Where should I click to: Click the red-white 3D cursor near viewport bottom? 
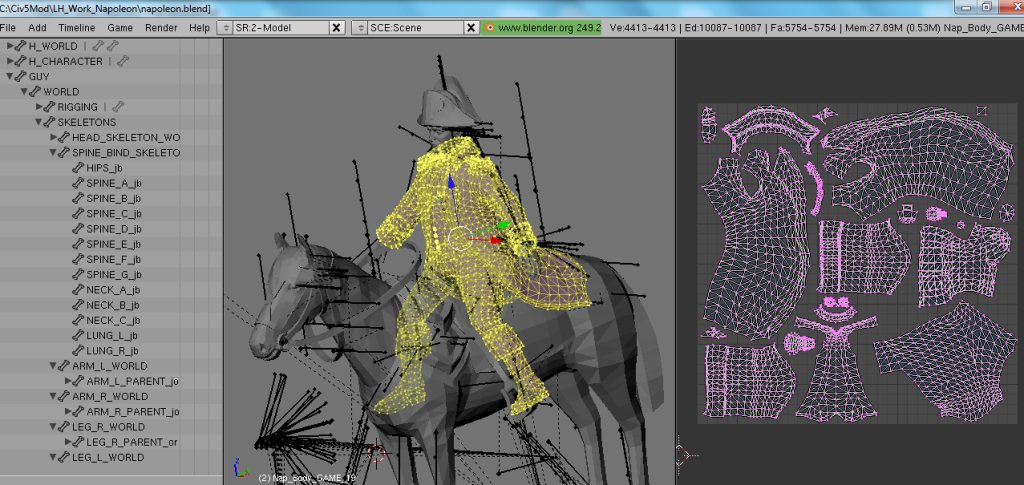[376, 453]
